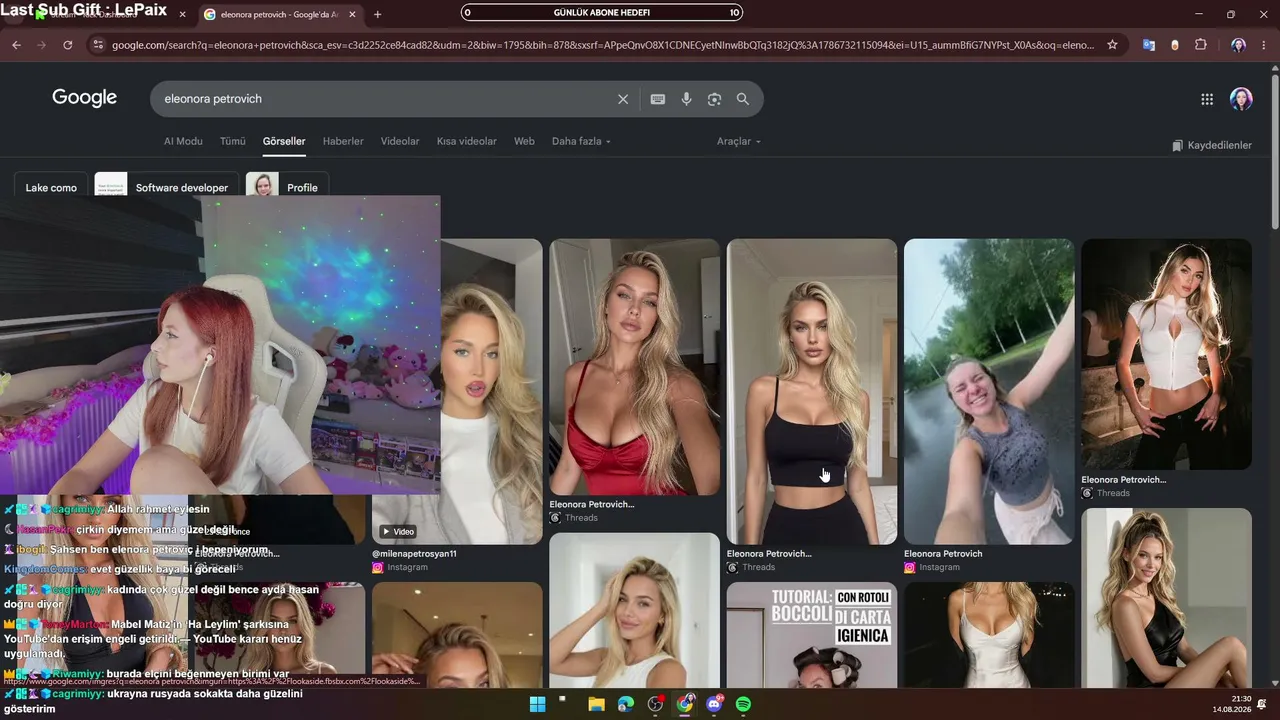
Task: Launch Microsoft Edge from the taskbar
Action: pos(626,704)
